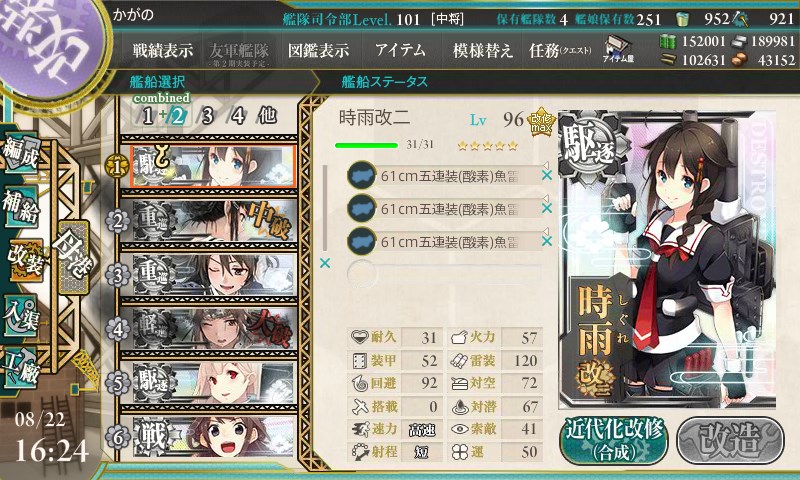The width and height of the screenshot is (800, 480).
Task: Open the 補給 (Supply) side menu icon
Action: pyautogui.click(x=20, y=206)
